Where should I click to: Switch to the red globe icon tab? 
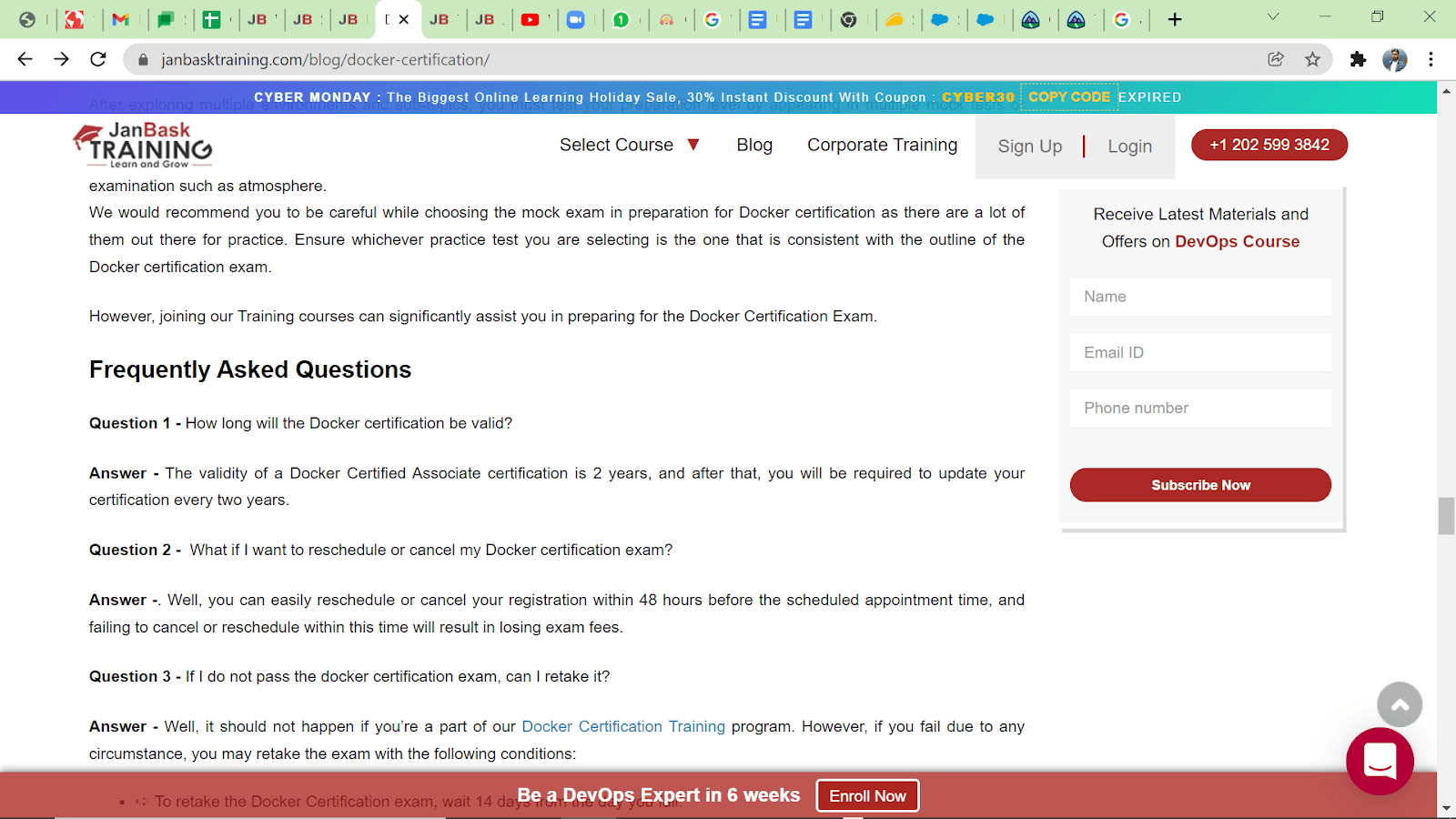click(75, 19)
